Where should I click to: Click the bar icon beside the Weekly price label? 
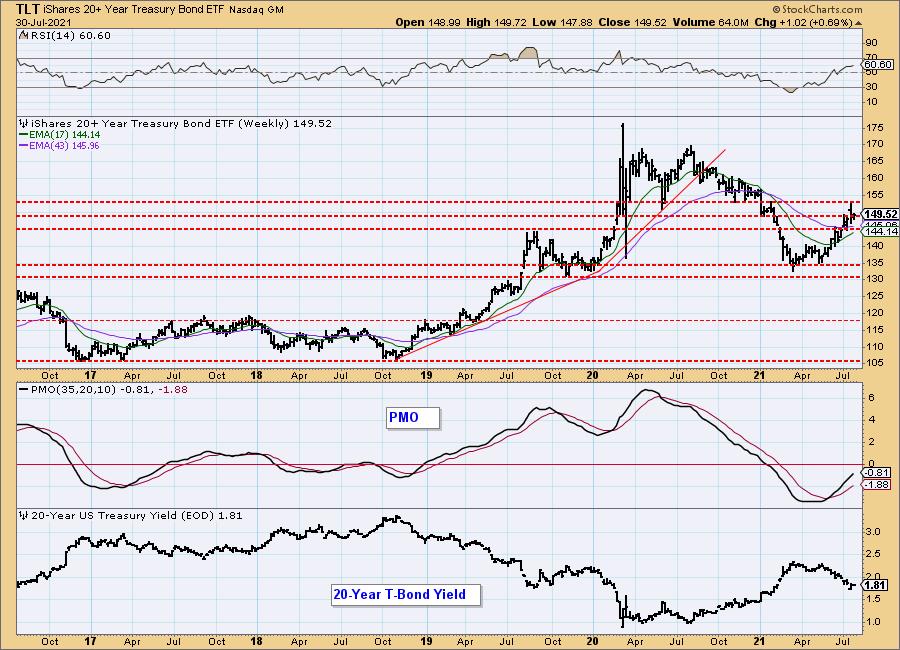(24, 123)
